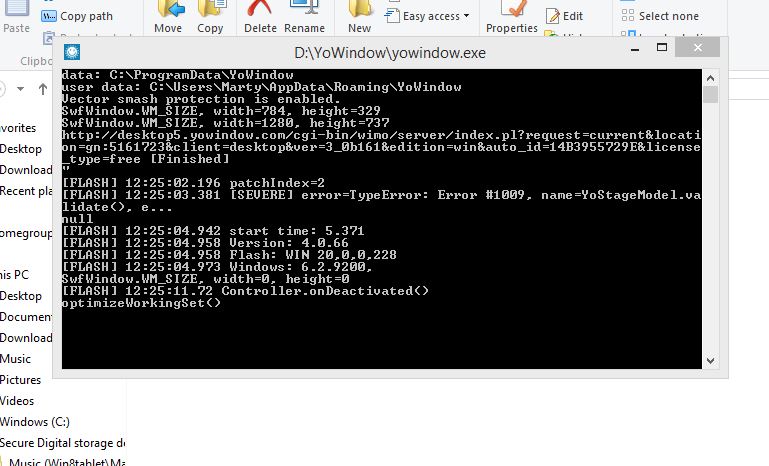Select Secure Digital storage device in sidebar
The height and width of the screenshot is (466, 769).
click(x=63, y=443)
